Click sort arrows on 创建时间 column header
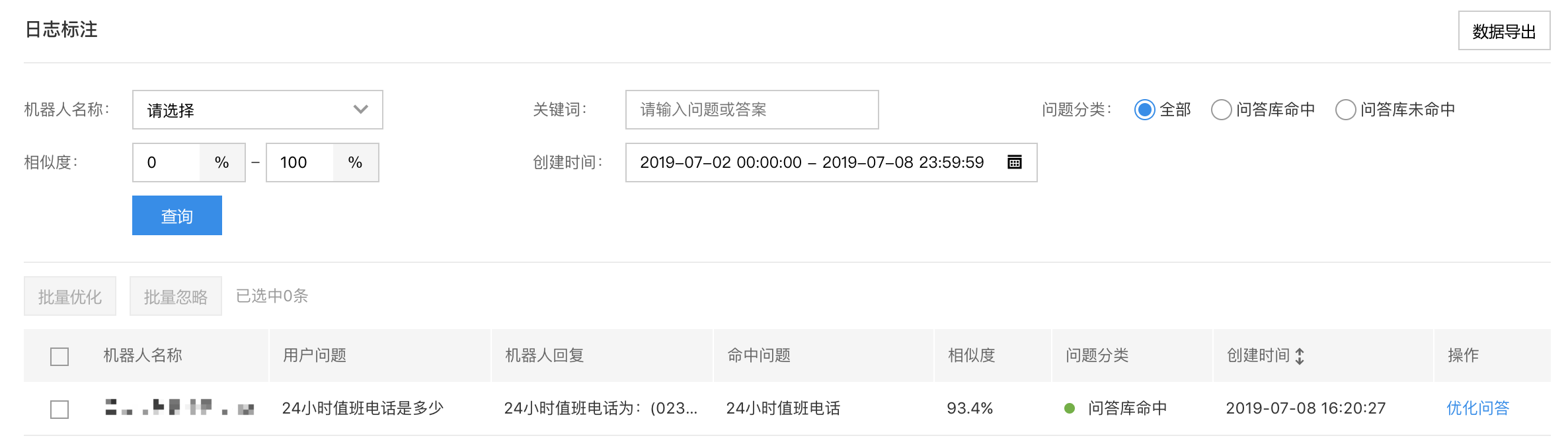The height and width of the screenshot is (440, 1568). tap(1300, 356)
